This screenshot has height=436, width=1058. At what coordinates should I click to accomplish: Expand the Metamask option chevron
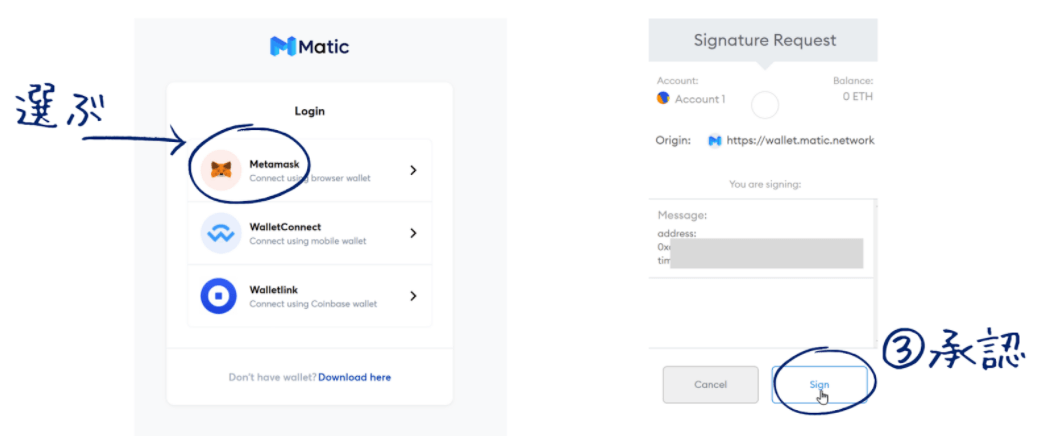(x=413, y=171)
